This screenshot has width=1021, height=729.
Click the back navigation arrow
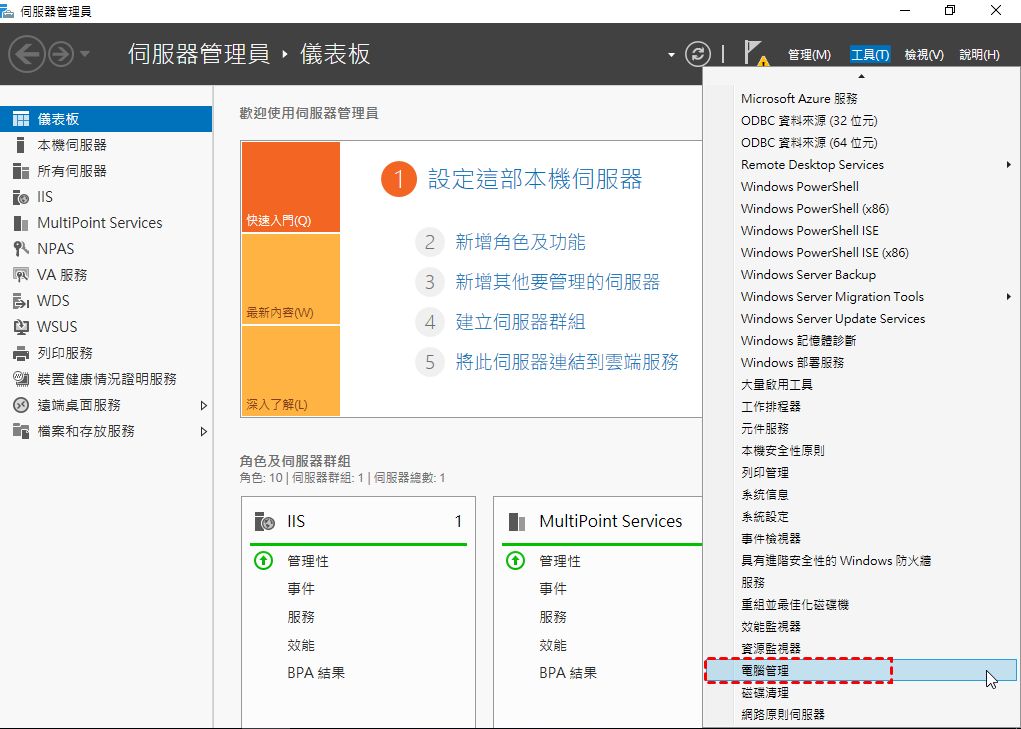pos(27,54)
